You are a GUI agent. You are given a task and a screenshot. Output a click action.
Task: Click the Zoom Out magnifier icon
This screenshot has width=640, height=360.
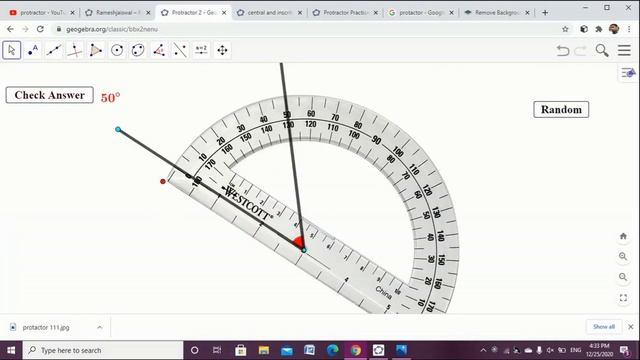(623, 277)
